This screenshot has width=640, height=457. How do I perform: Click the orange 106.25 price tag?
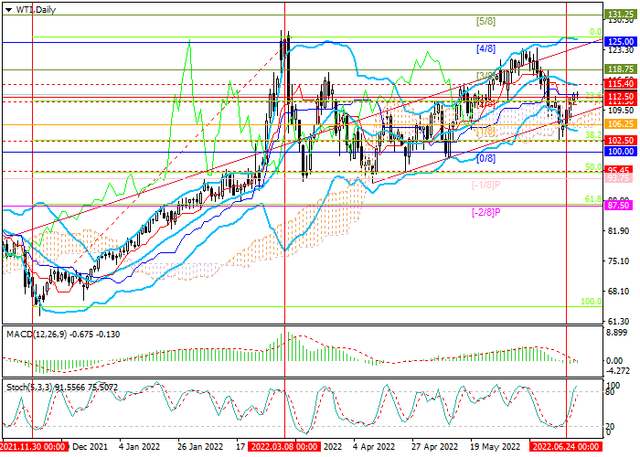coord(622,124)
